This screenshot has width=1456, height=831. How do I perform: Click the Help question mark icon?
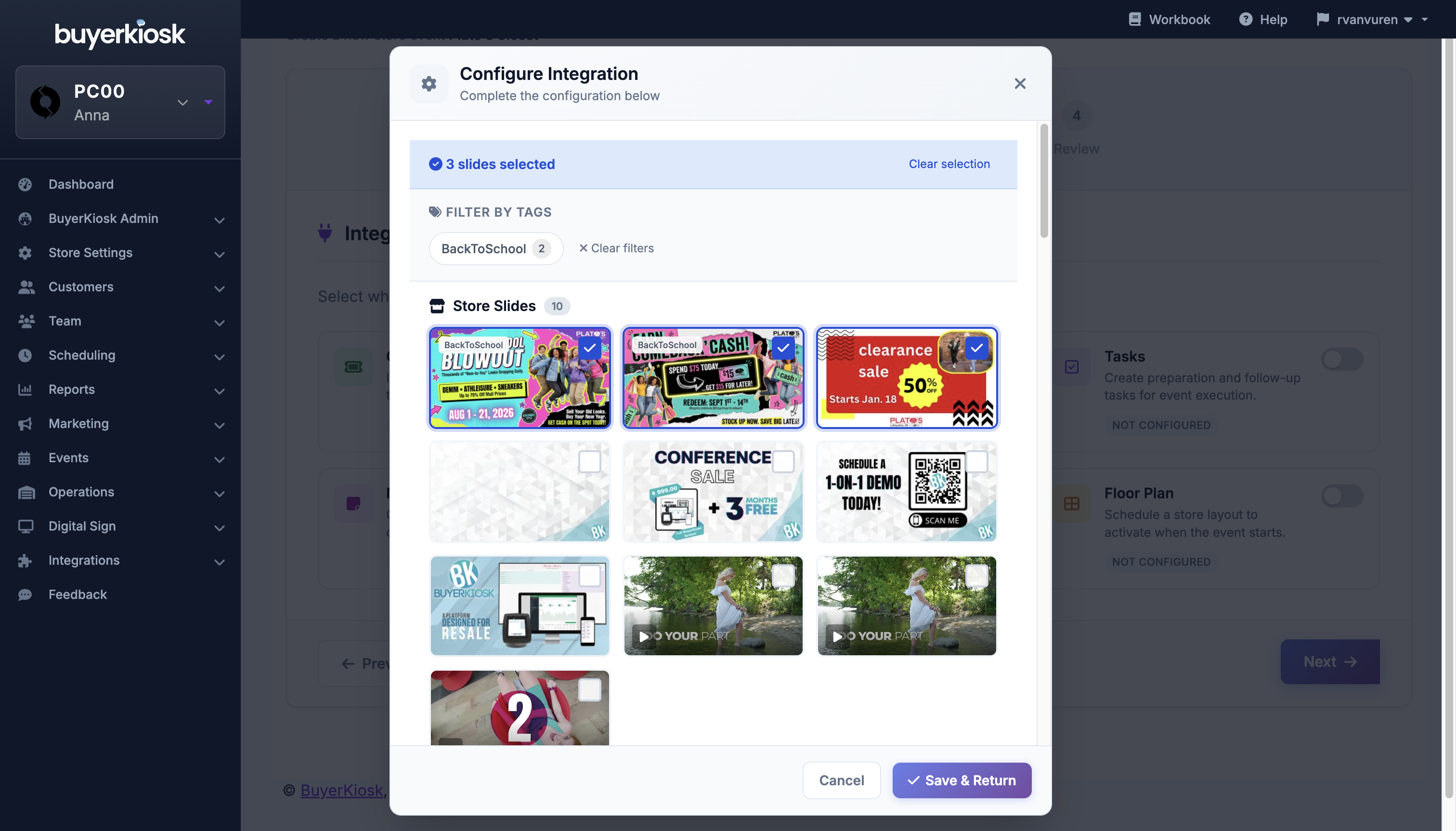point(1246,19)
